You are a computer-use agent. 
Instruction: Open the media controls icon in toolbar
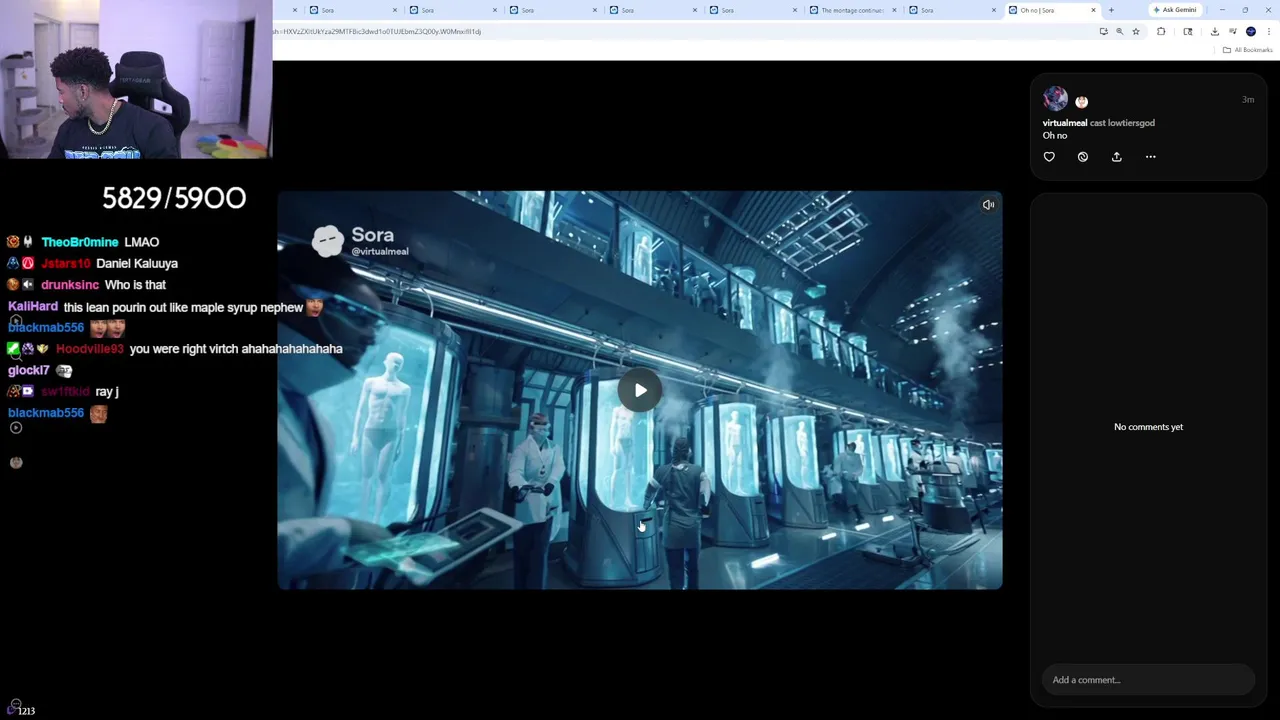coord(1233,31)
